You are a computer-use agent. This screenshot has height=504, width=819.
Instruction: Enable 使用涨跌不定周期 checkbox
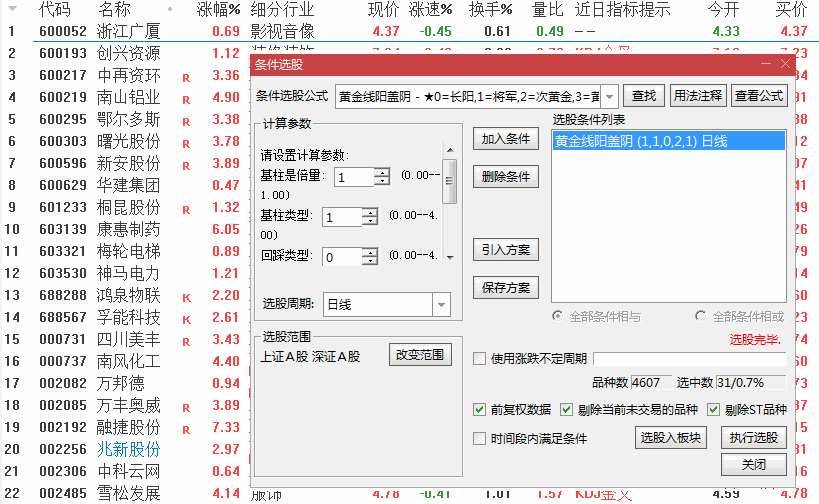pyautogui.click(x=479, y=359)
